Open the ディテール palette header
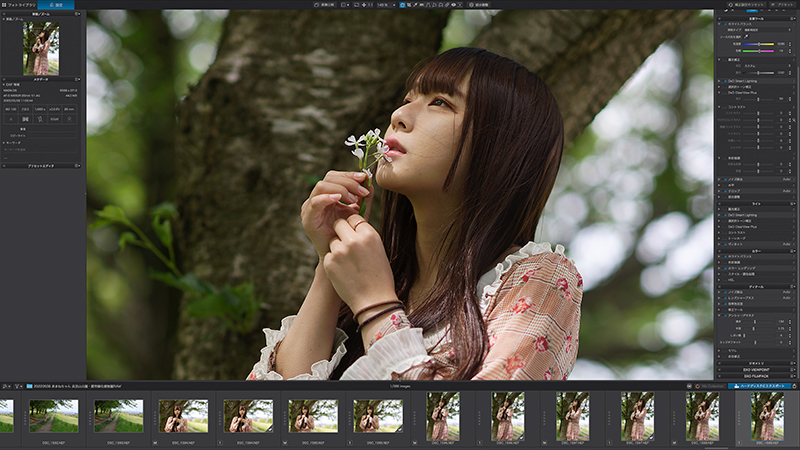The width and height of the screenshot is (800, 450). [x=756, y=287]
